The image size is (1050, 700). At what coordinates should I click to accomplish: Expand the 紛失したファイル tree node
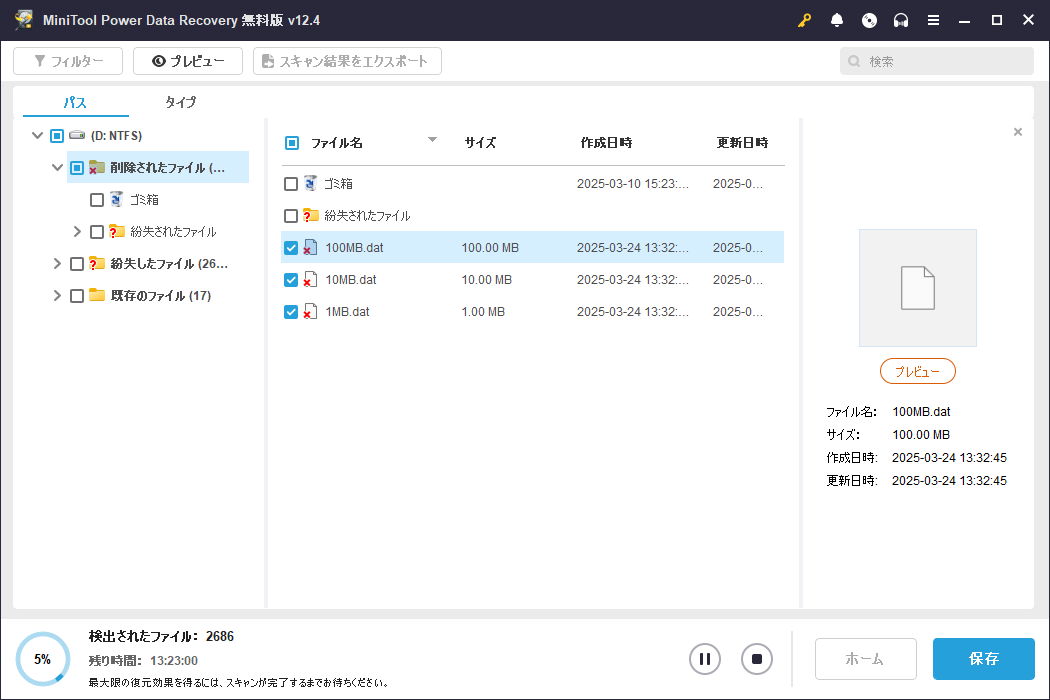[x=57, y=263]
